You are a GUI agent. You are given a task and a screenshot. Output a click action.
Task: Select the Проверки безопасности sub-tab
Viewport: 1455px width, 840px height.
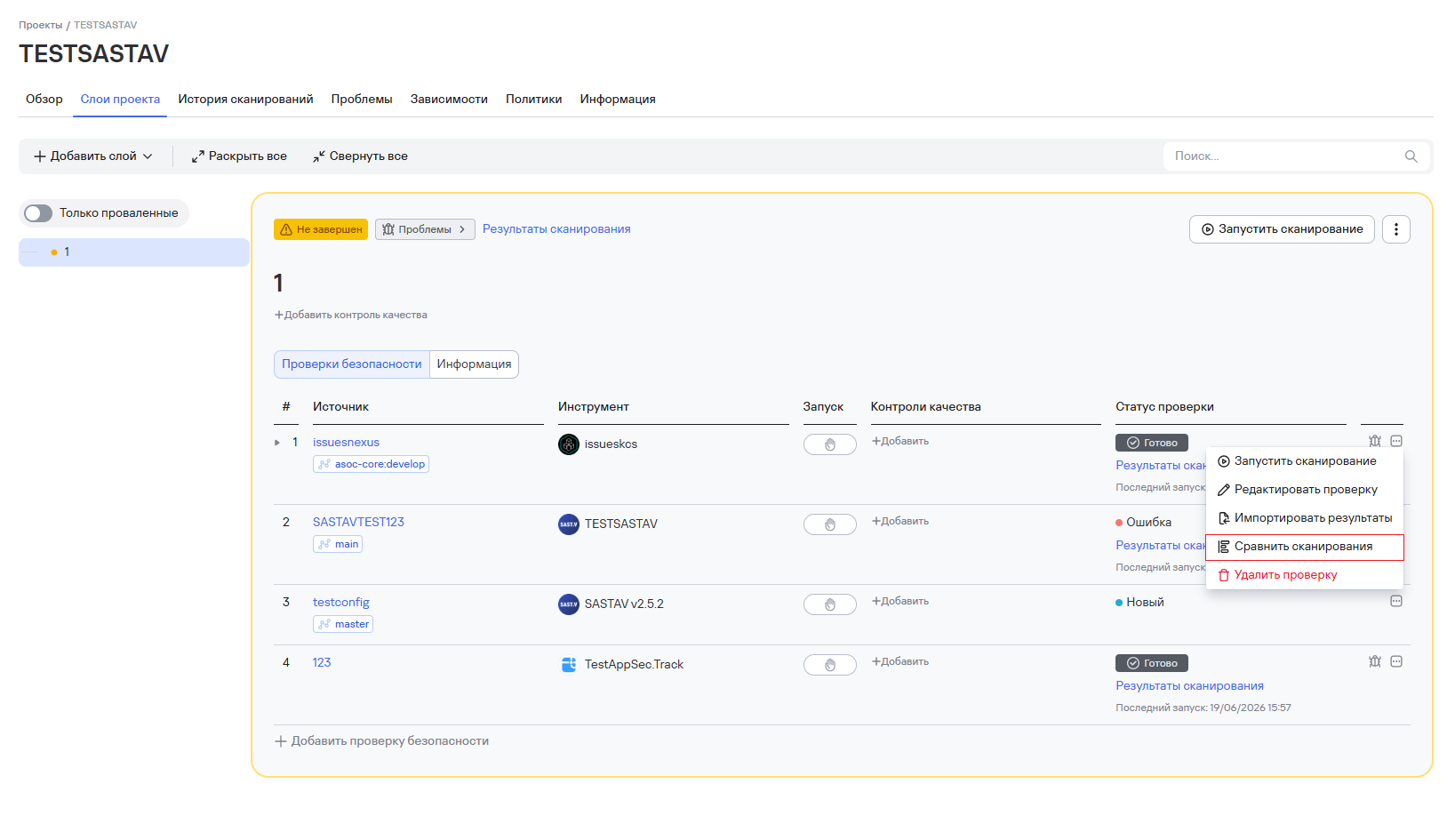tap(352, 364)
